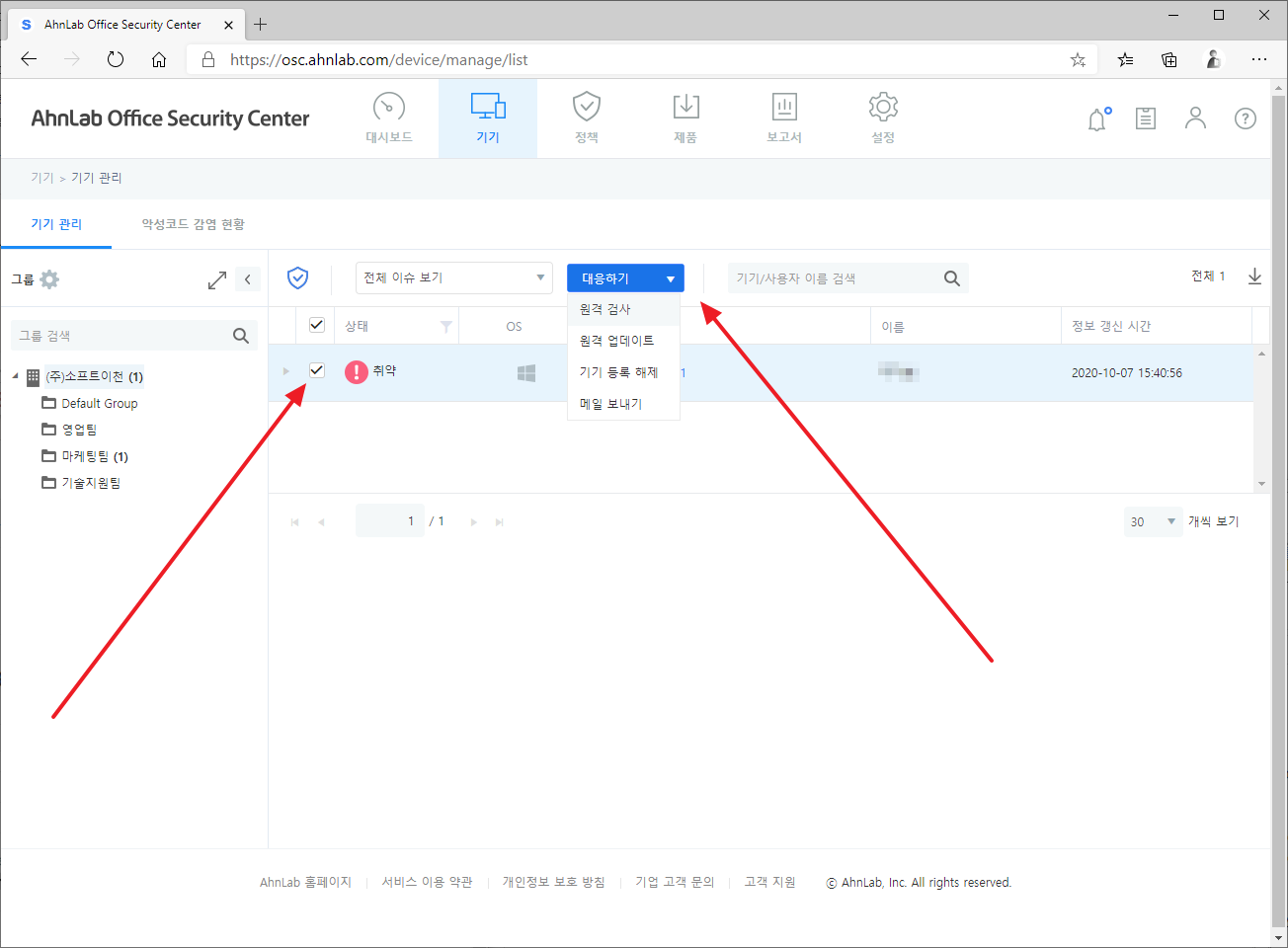Click the blue shield check icon
The image size is (1288, 948).
pyautogui.click(x=297, y=278)
